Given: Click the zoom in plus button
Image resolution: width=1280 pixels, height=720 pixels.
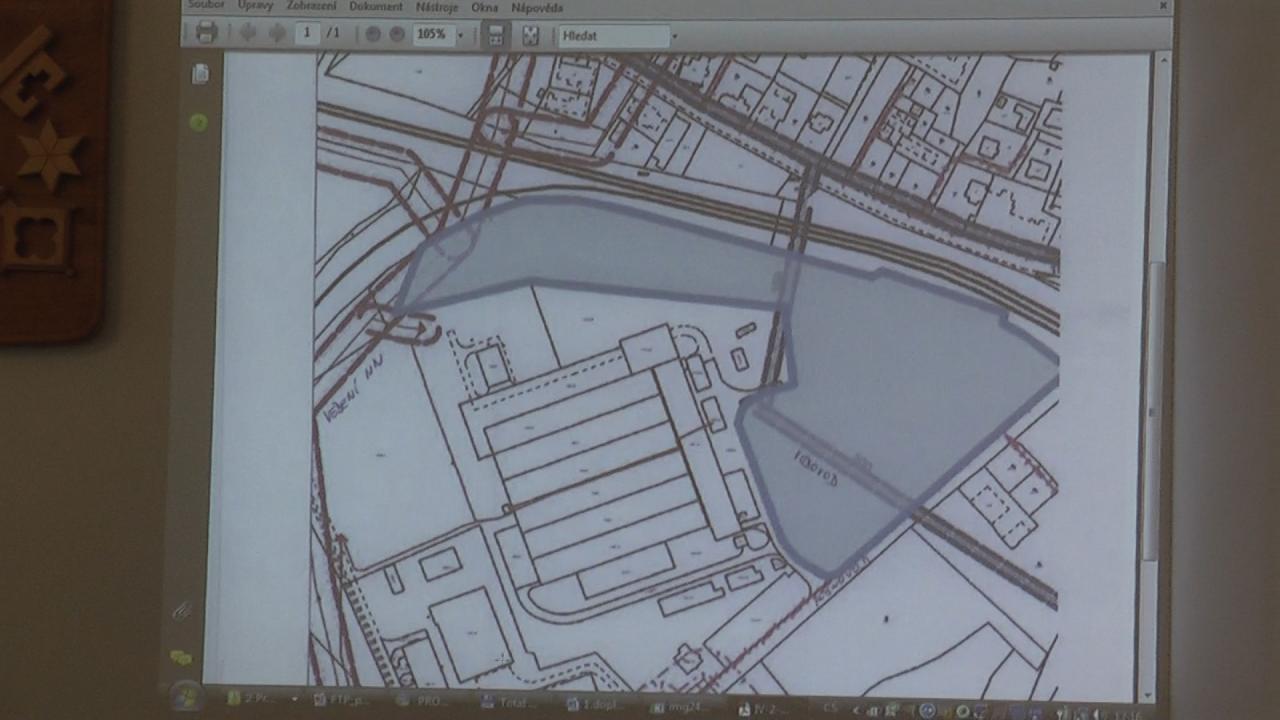Looking at the screenshot, I should pos(397,34).
